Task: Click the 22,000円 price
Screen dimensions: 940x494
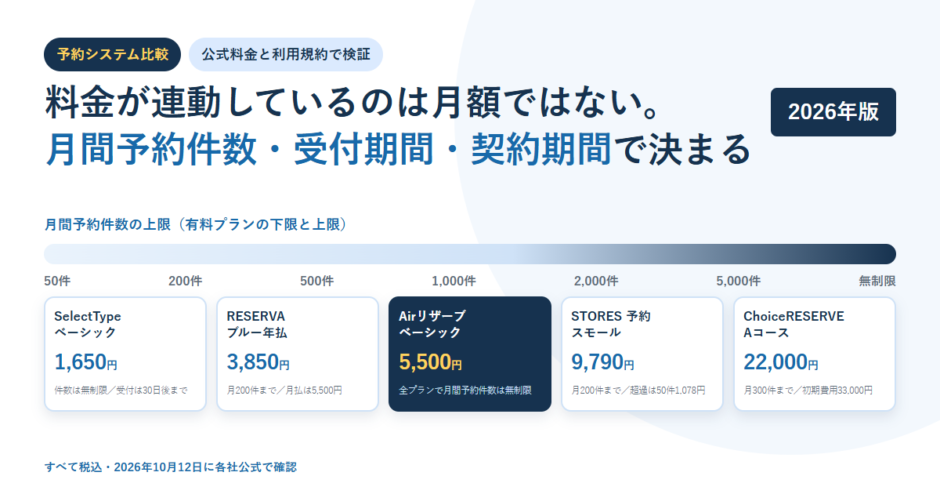Action: coord(781,362)
